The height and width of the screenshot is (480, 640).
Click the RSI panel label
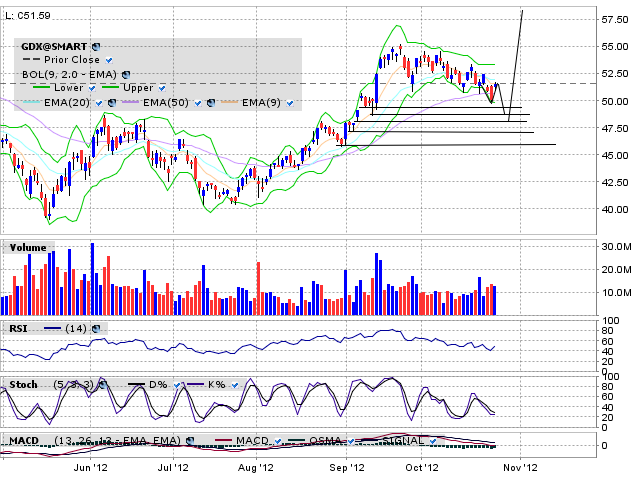click(x=18, y=327)
